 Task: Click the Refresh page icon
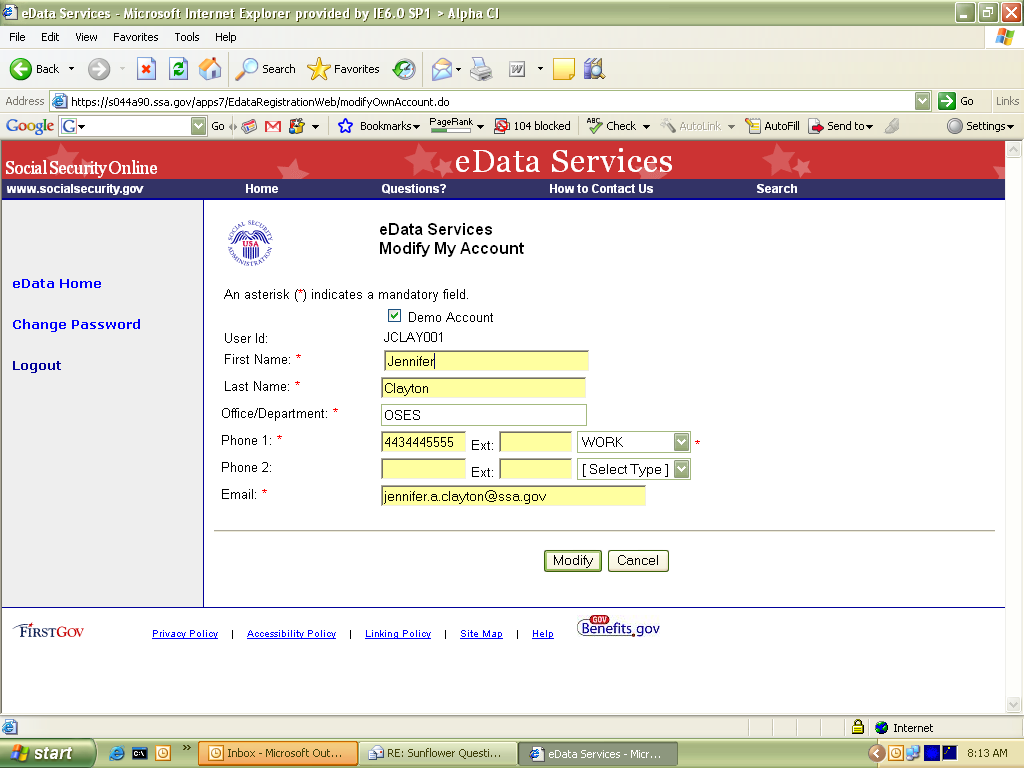[x=178, y=69]
